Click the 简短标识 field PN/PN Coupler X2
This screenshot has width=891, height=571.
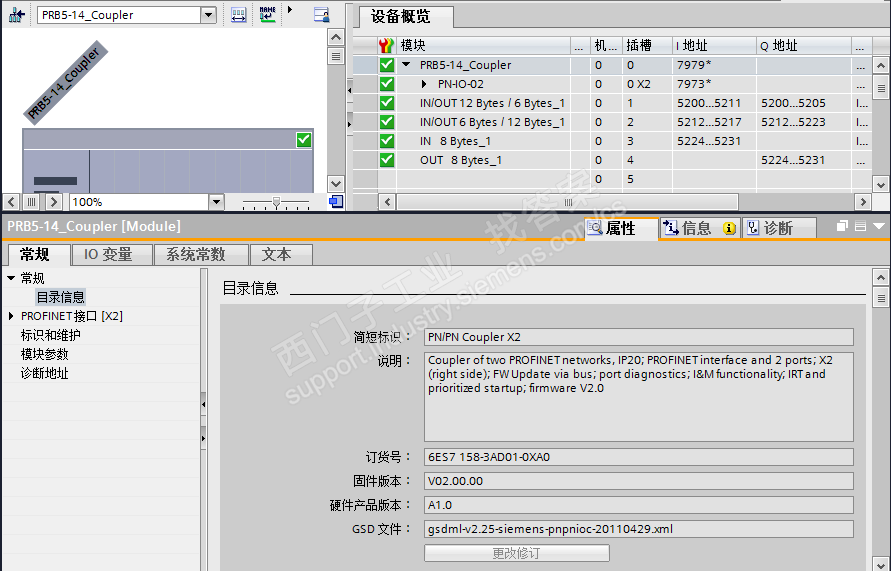coord(639,337)
